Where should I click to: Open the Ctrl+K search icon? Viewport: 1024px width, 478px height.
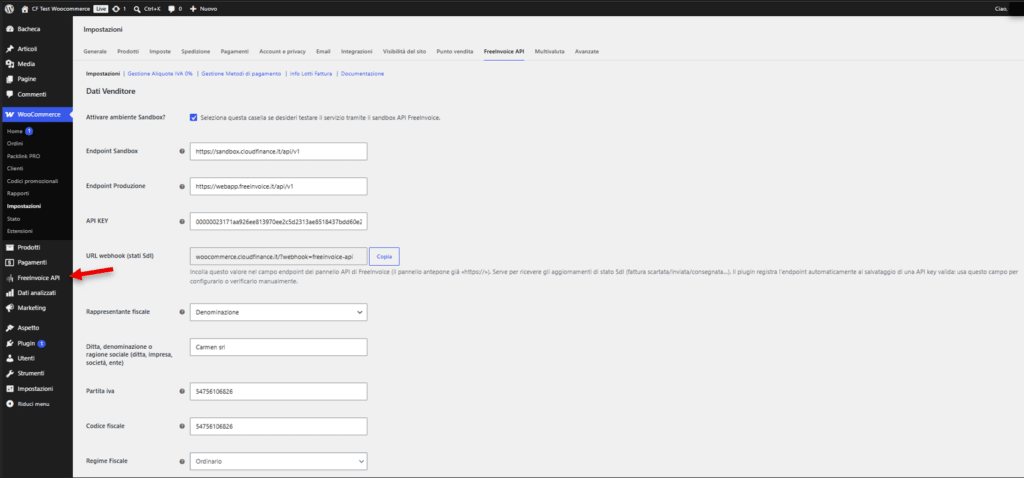click(136, 9)
